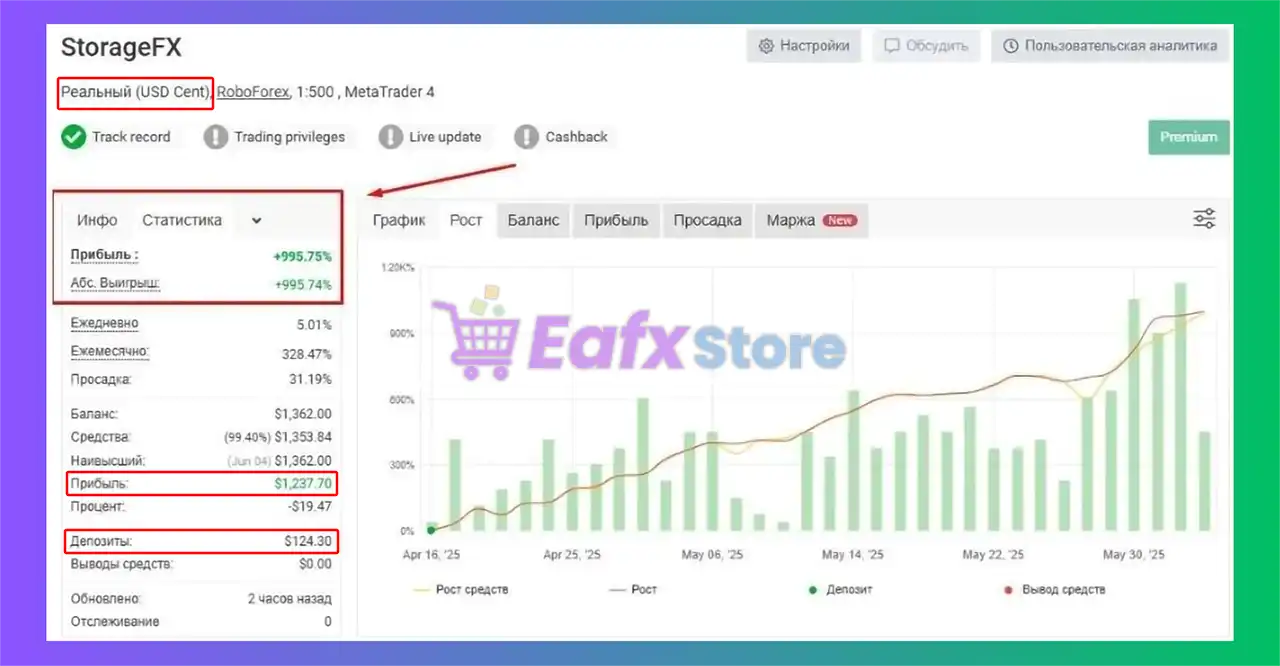Click the Реальный (USD Cent) account type text
1280x666 pixels.
pos(135,92)
